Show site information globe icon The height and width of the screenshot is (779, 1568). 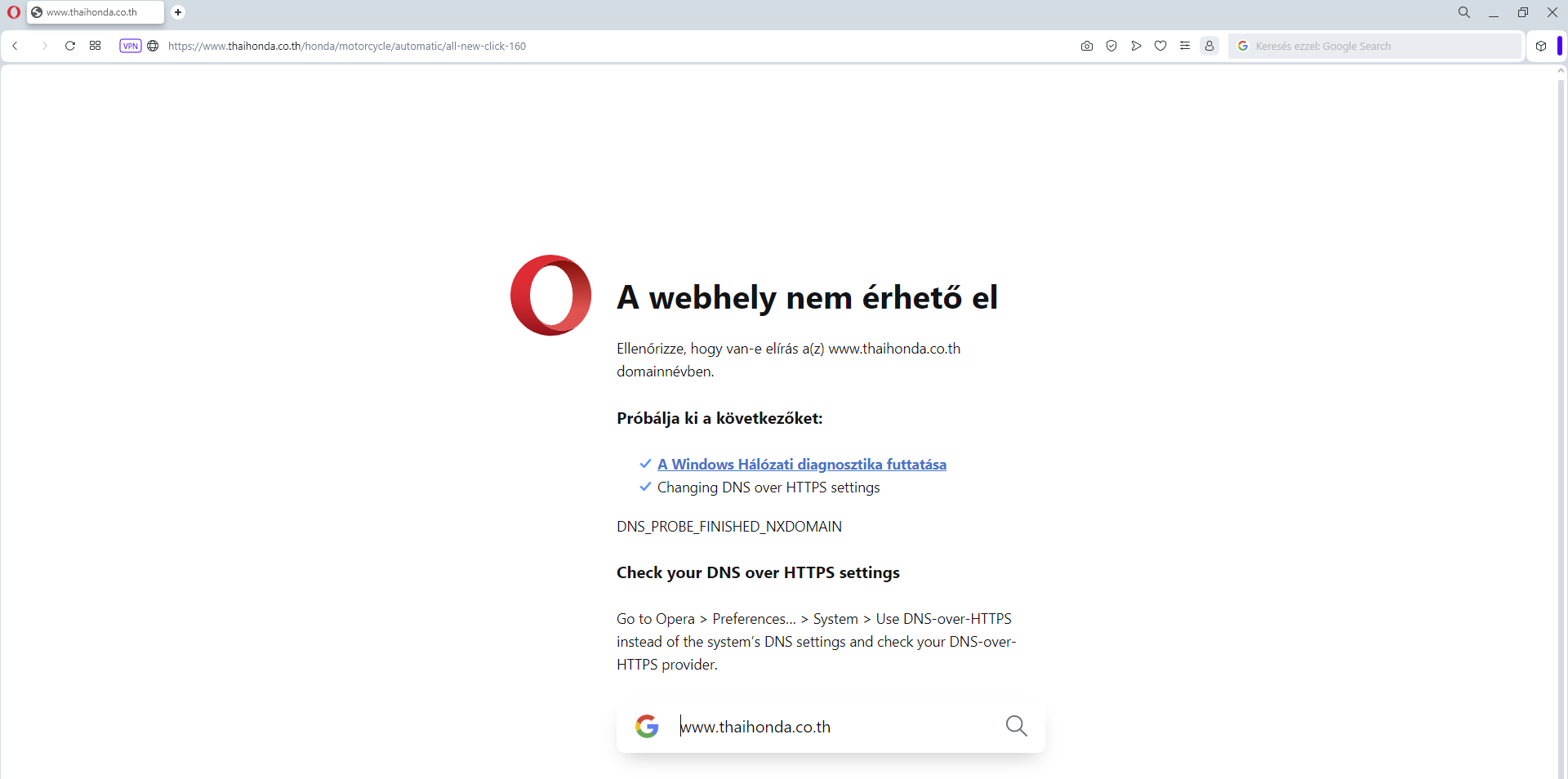coord(153,46)
